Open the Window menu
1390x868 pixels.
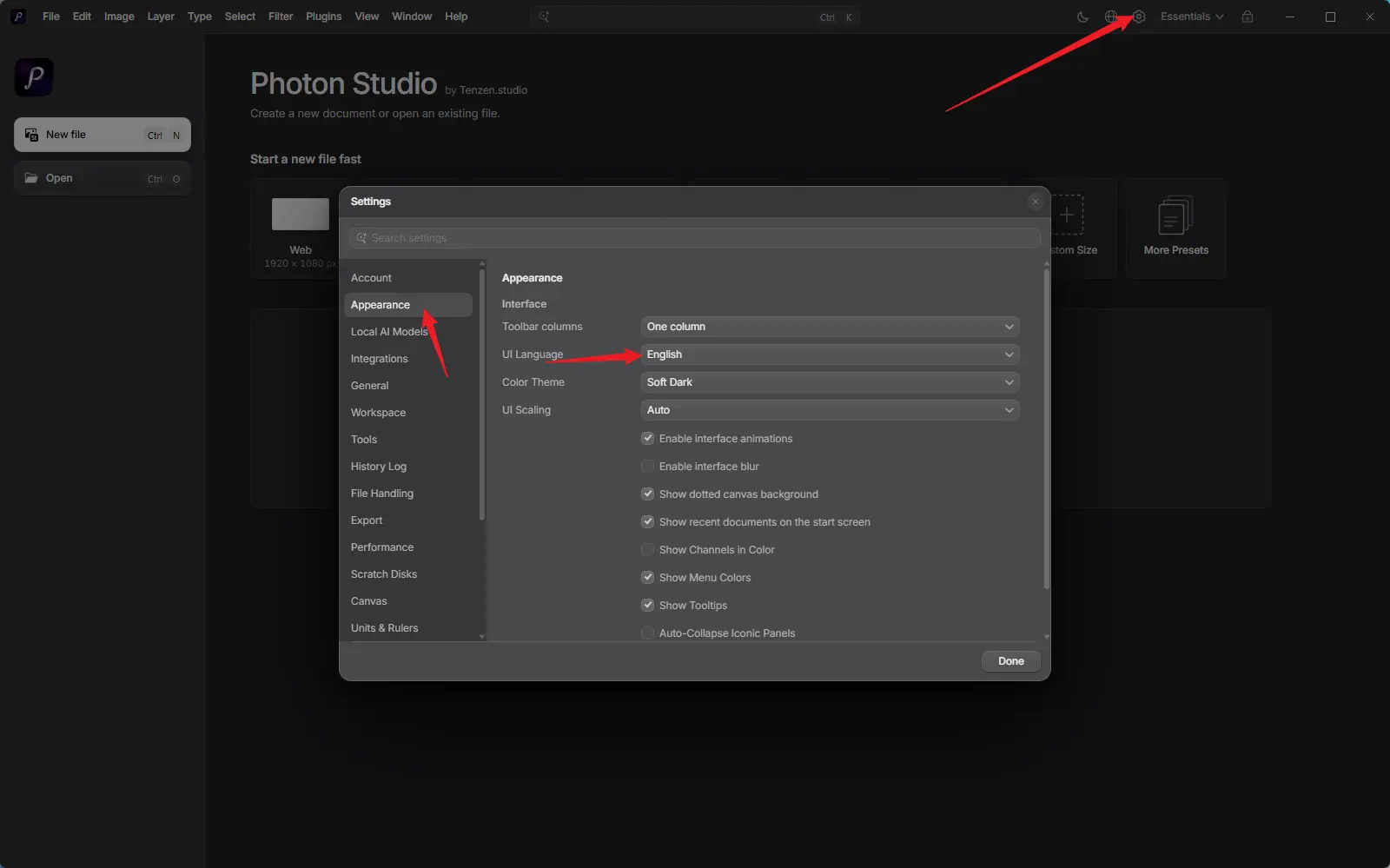412,17
